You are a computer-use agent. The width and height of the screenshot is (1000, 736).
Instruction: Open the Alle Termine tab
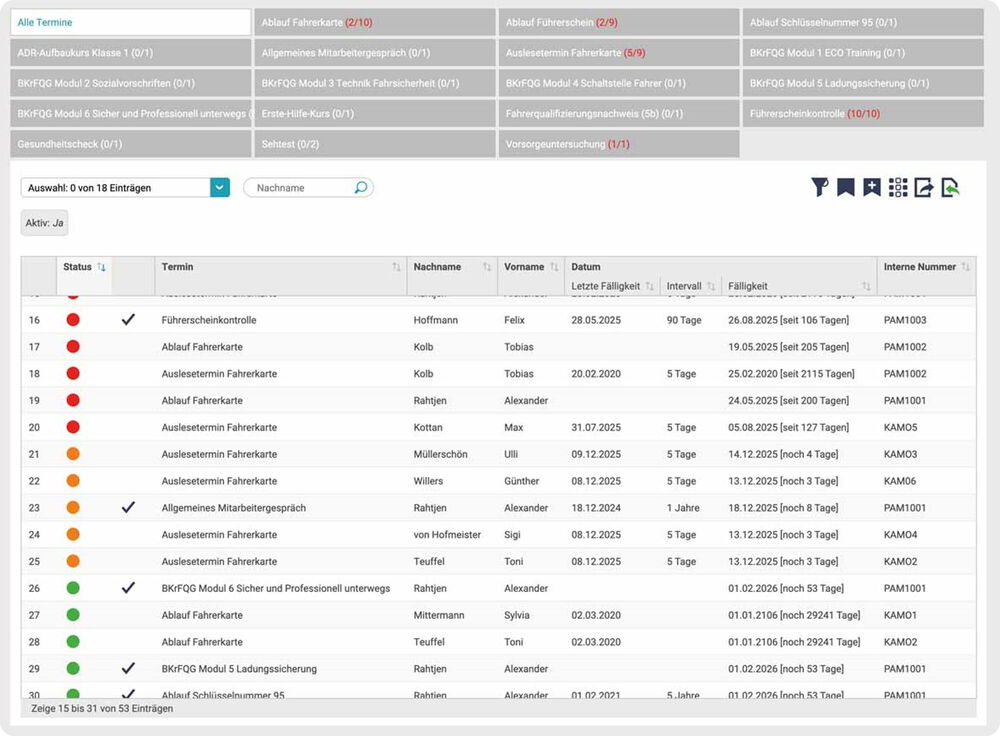(x=130, y=22)
